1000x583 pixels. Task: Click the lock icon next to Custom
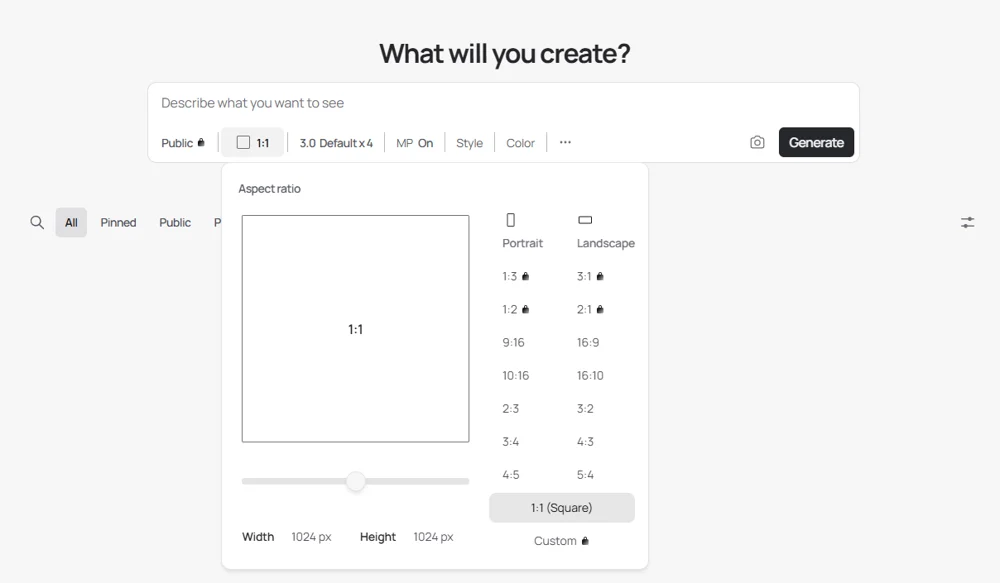coord(585,541)
